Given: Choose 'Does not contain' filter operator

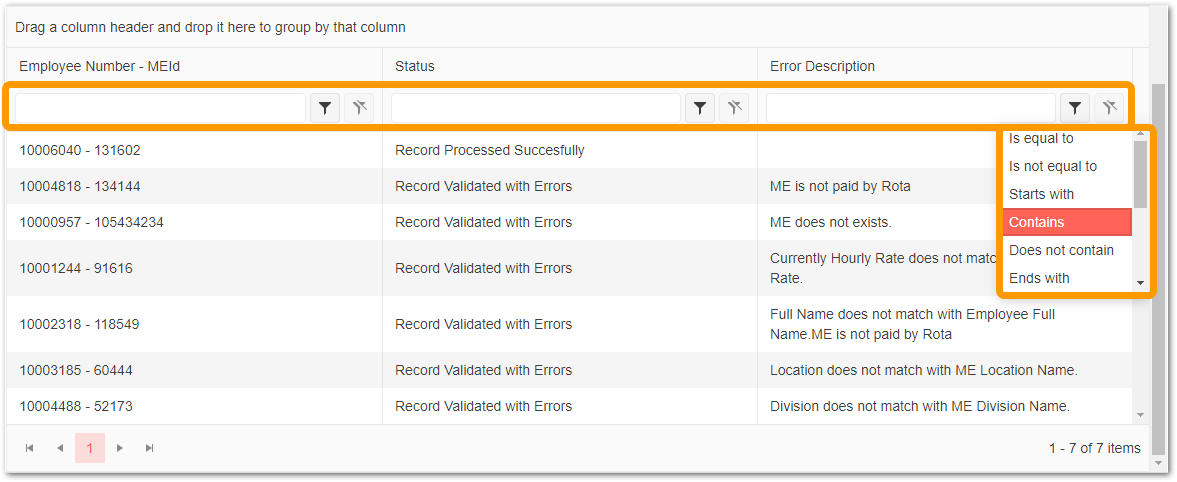Looking at the screenshot, I should click(1061, 250).
